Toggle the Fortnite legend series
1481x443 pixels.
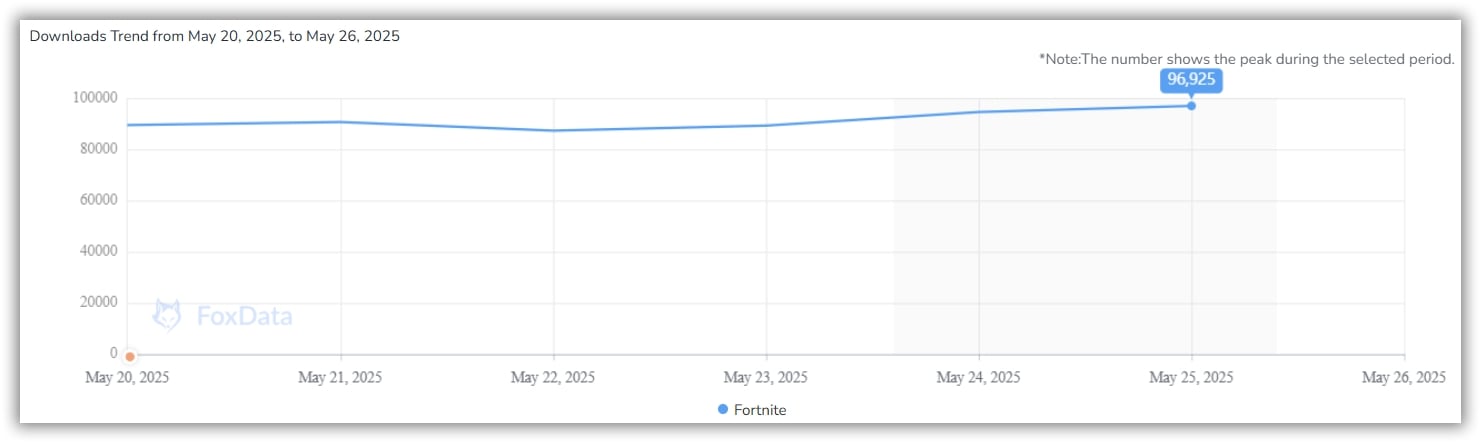click(x=751, y=410)
